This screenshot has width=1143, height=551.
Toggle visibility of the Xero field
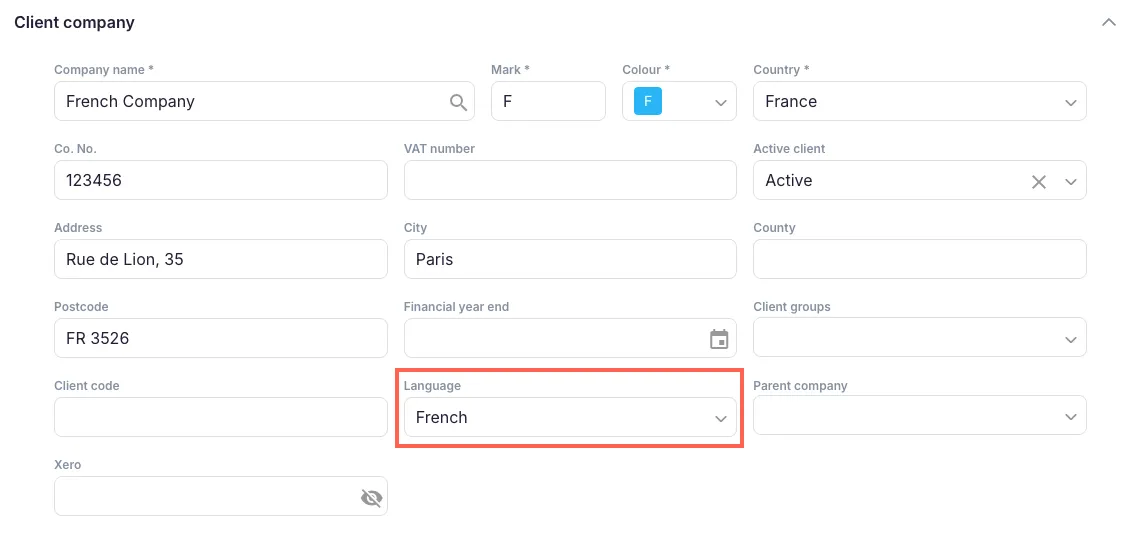(x=372, y=497)
